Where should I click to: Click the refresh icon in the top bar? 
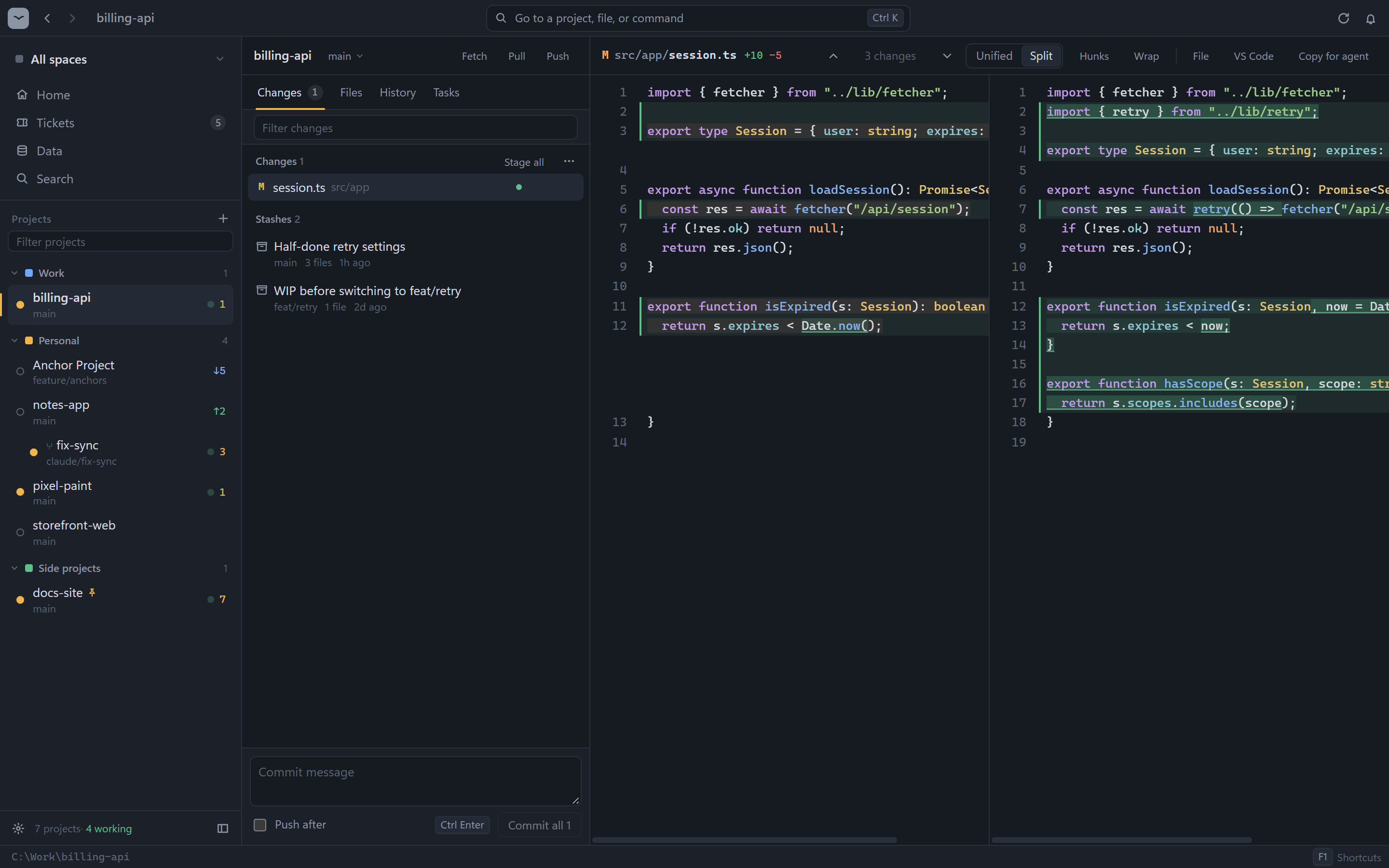1343,18
